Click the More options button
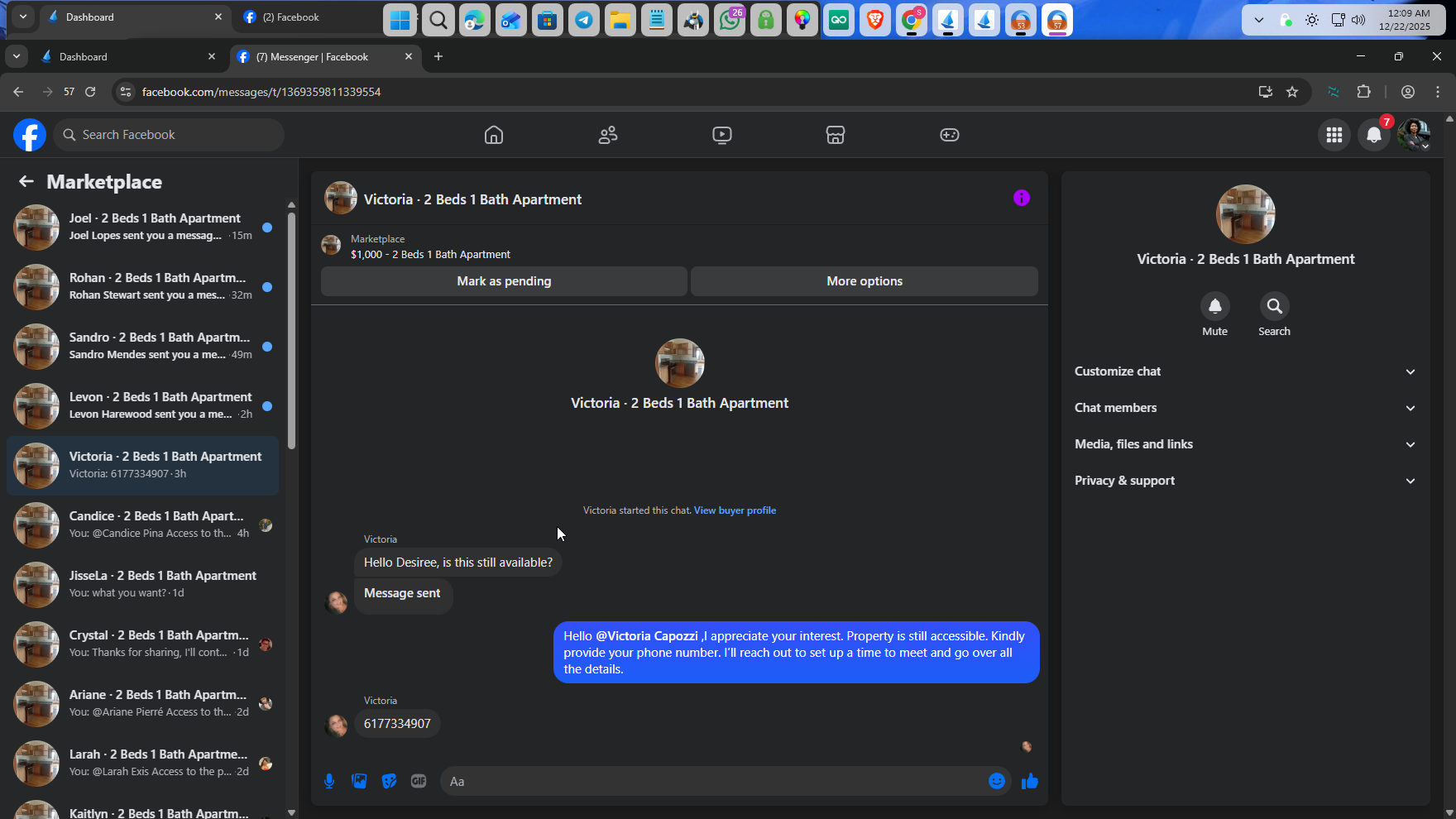Image resolution: width=1456 pixels, height=819 pixels. coord(864,281)
